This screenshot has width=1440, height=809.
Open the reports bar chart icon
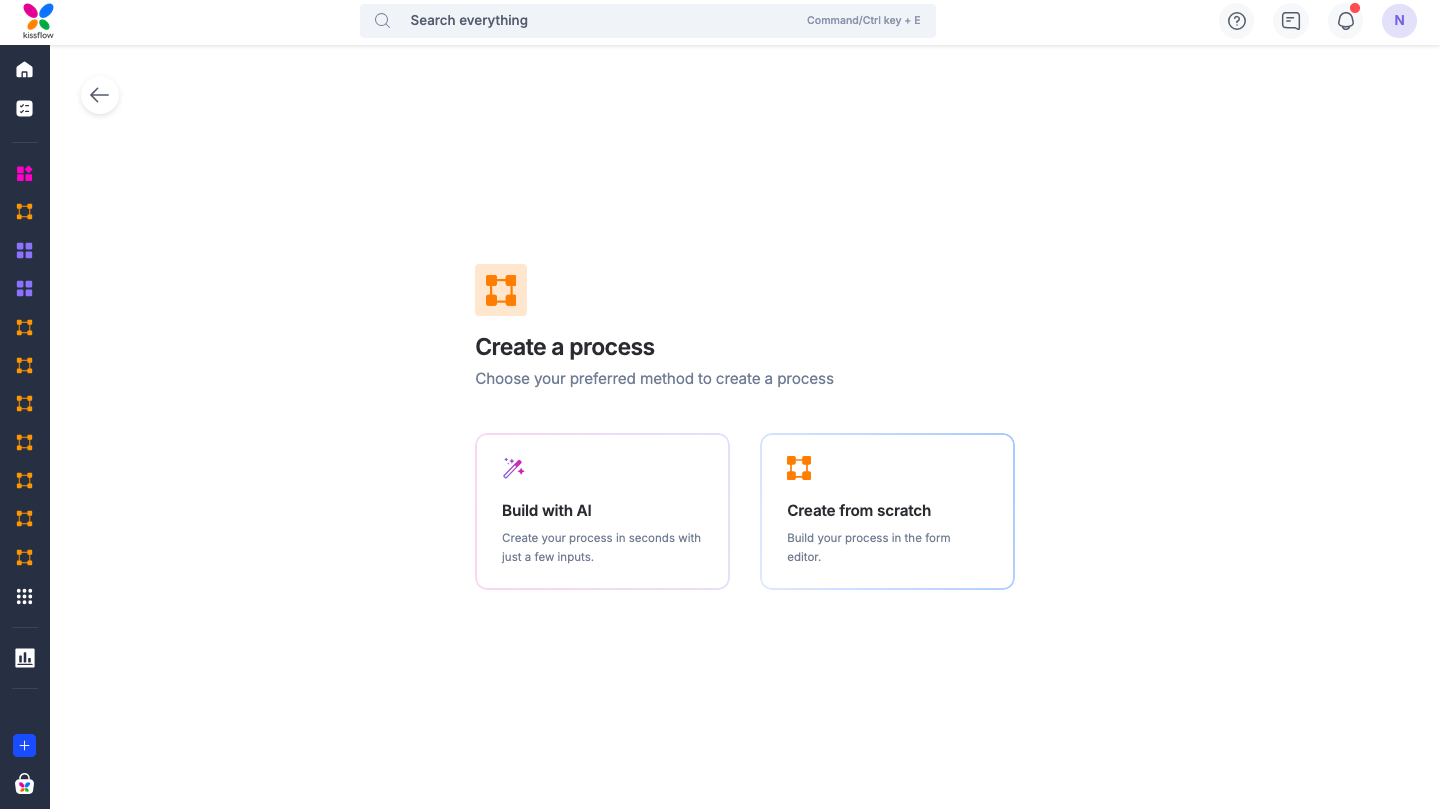pyautogui.click(x=25, y=658)
